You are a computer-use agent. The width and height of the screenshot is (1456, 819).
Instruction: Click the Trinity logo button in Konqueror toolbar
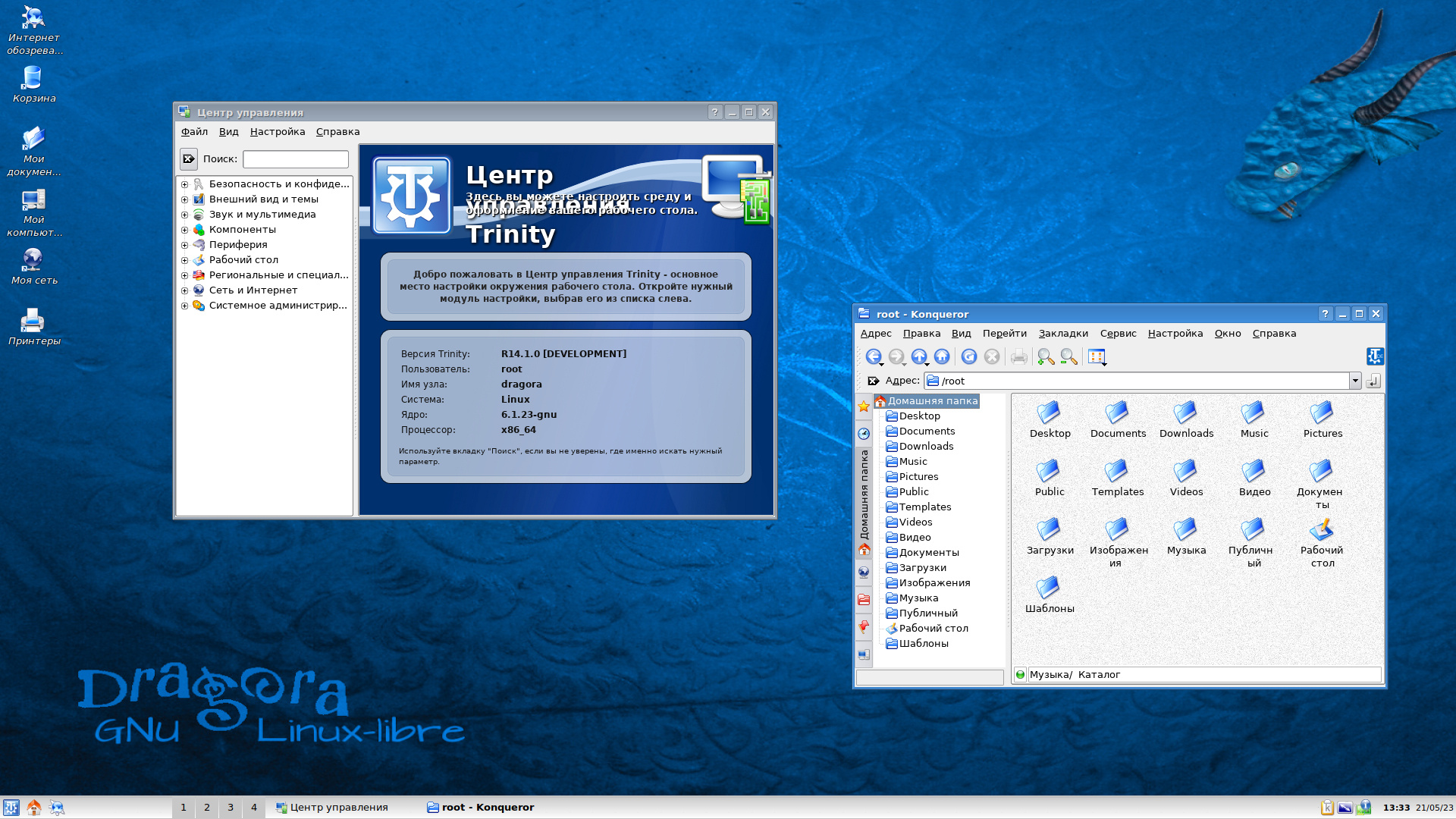coord(1375,356)
